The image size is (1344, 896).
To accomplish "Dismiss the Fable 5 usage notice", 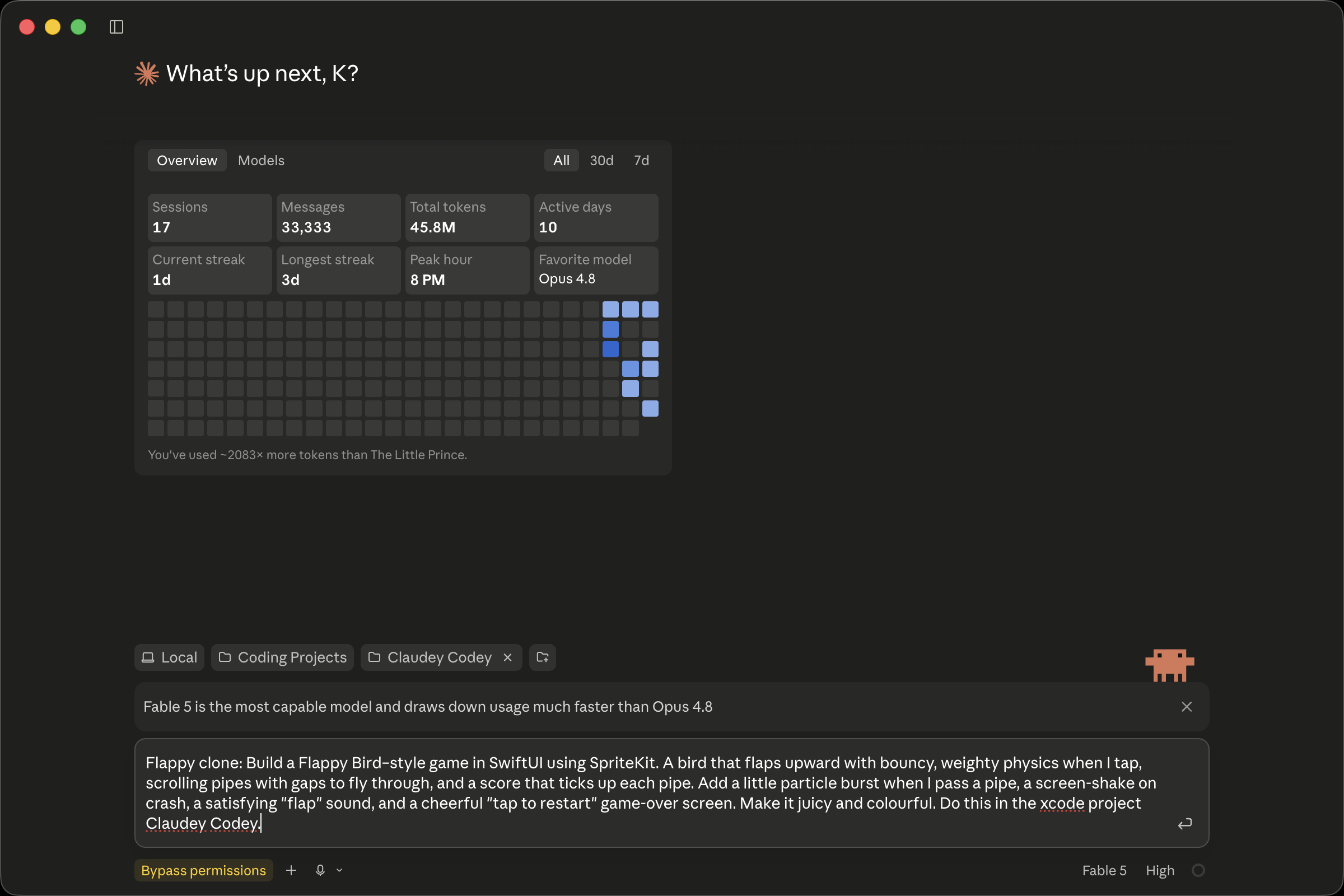I will pos(1186,707).
